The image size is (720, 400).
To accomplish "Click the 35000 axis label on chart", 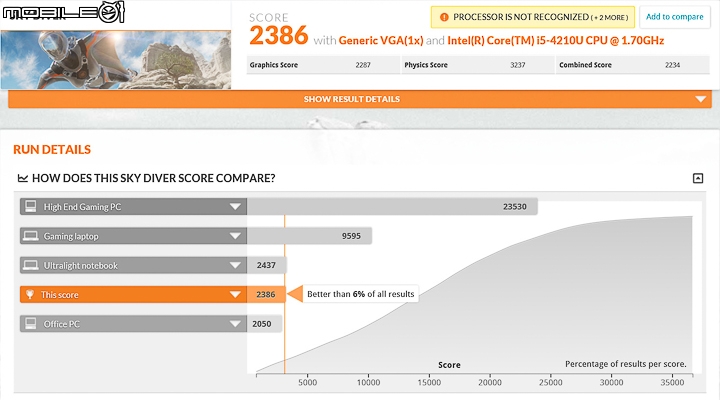I will coord(672,383).
